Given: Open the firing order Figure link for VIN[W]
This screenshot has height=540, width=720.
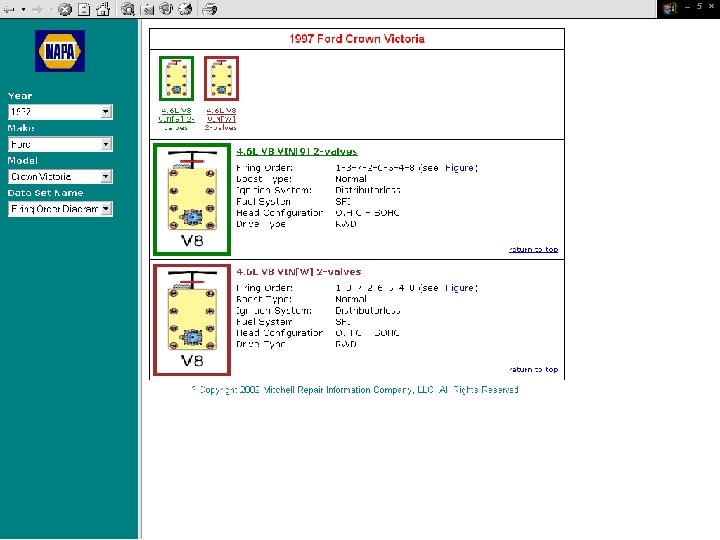Looking at the screenshot, I should pyautogui.click(x=459, y=288).
